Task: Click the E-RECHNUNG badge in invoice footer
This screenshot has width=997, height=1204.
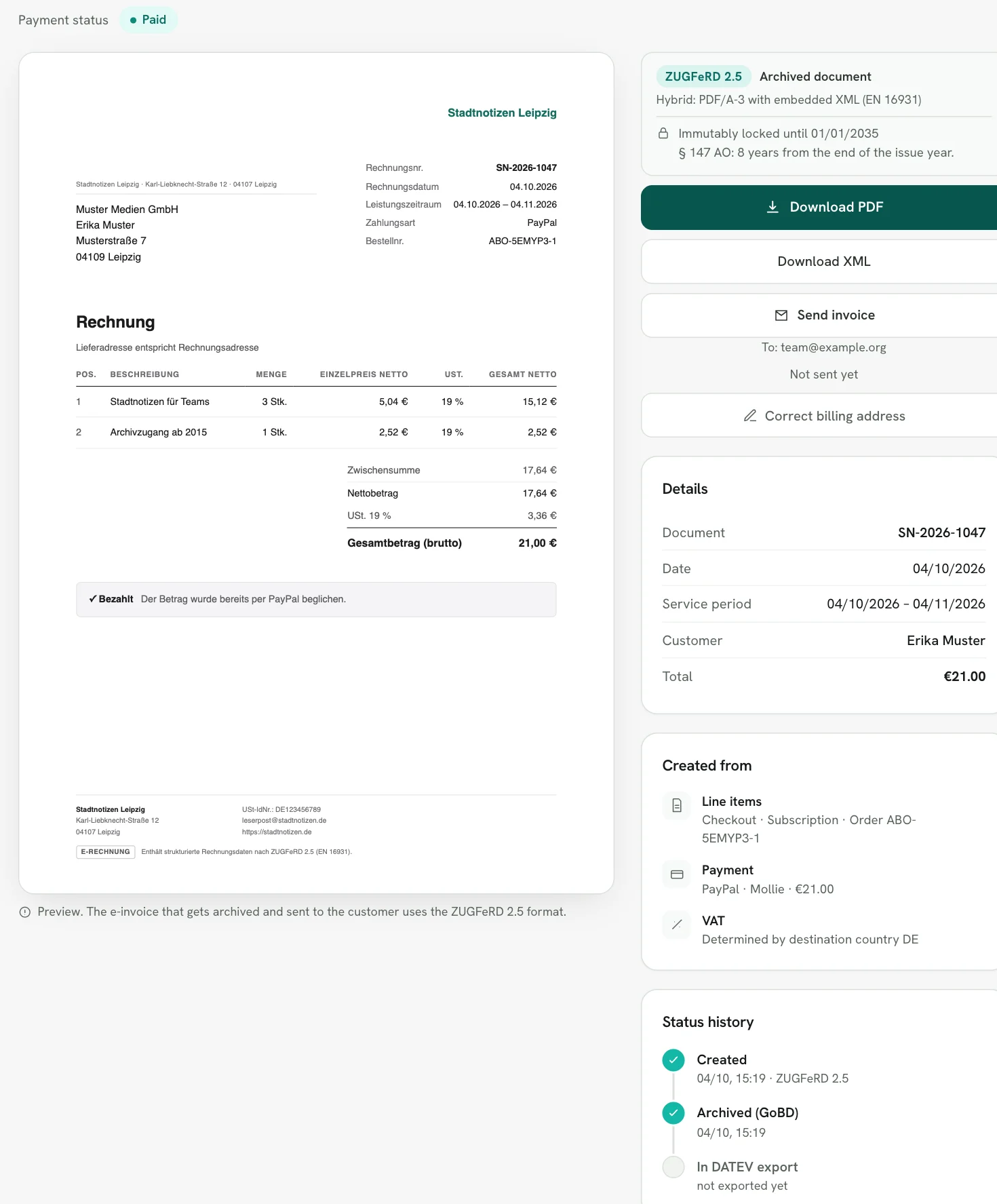Action: [x=106, y=852]
